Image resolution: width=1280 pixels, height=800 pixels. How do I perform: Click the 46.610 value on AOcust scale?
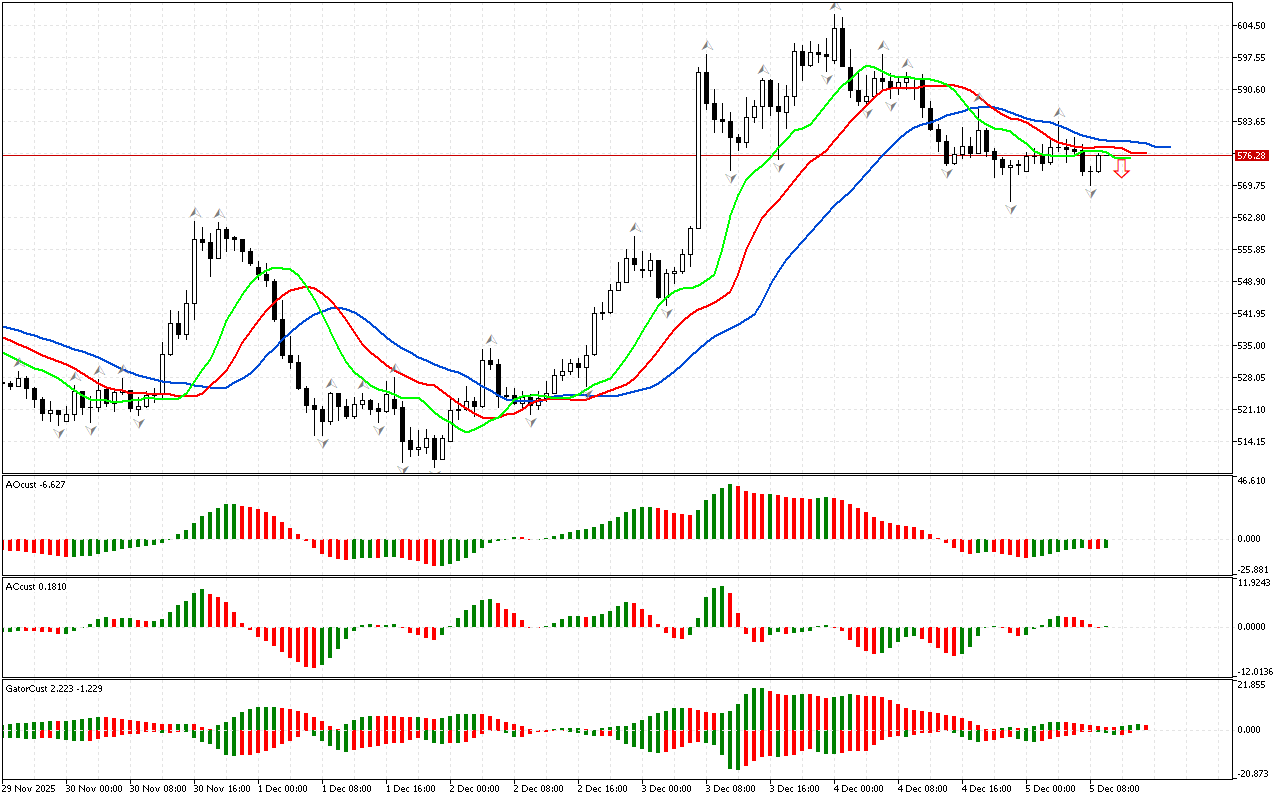[1252, 481]
